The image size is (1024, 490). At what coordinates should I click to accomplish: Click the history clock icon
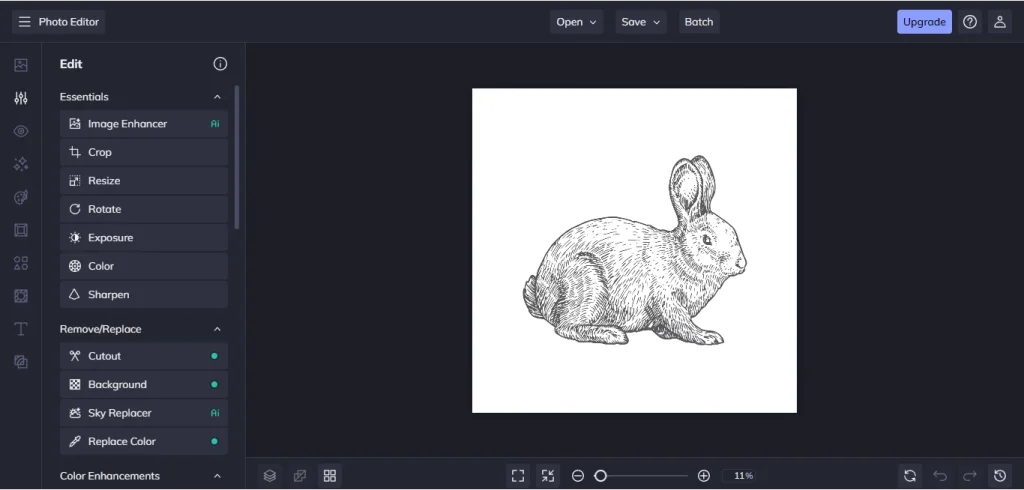(999, 476)
